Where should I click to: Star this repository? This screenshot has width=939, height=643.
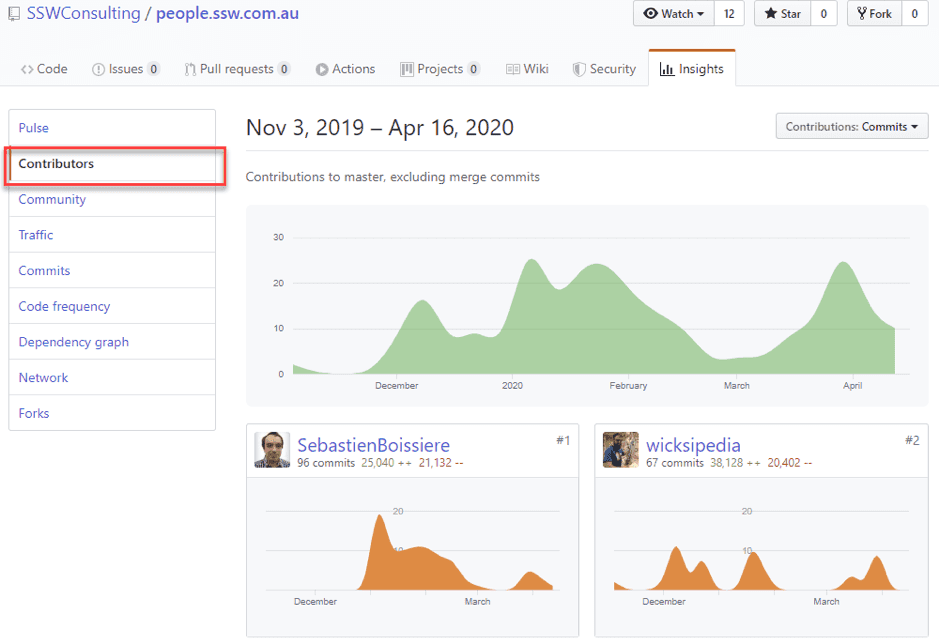coord(782,14)
